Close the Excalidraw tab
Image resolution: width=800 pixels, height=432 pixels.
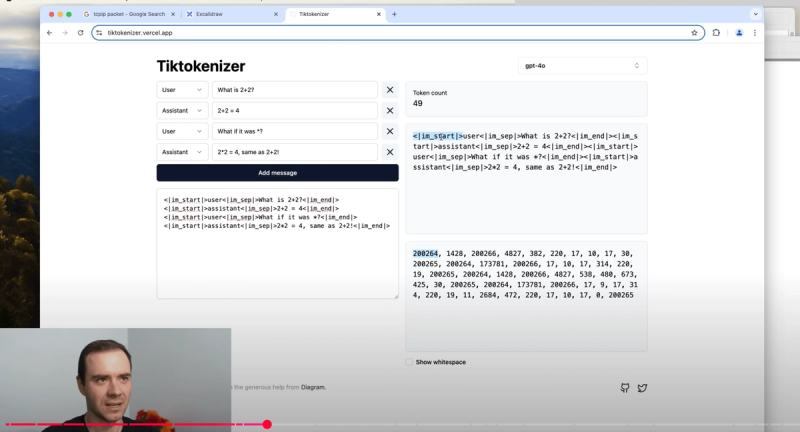[276, 14]
